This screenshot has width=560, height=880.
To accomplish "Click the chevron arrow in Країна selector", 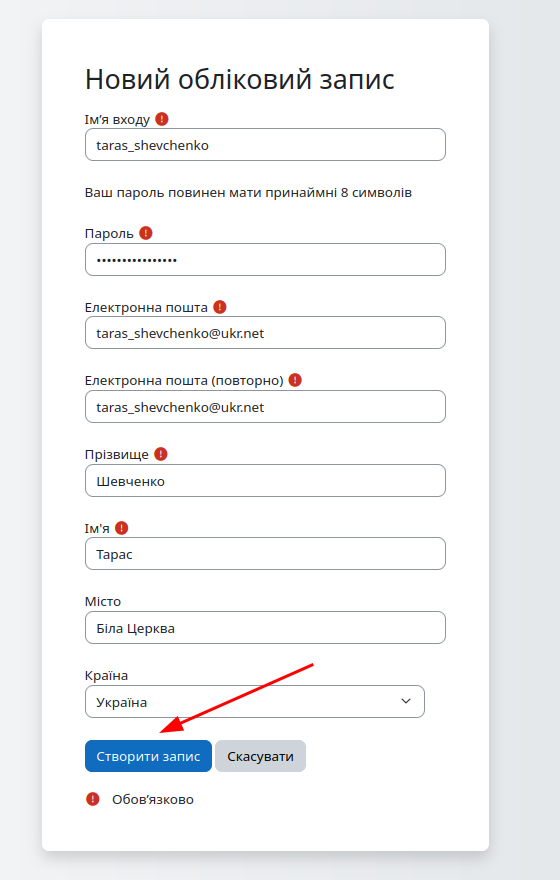I will [406, 702].
